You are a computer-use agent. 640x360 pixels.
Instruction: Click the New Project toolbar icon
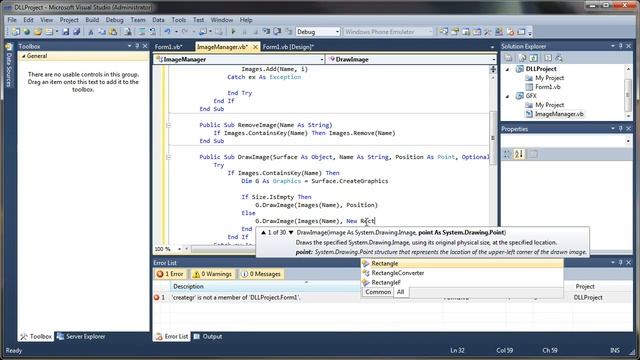(16, 32)
